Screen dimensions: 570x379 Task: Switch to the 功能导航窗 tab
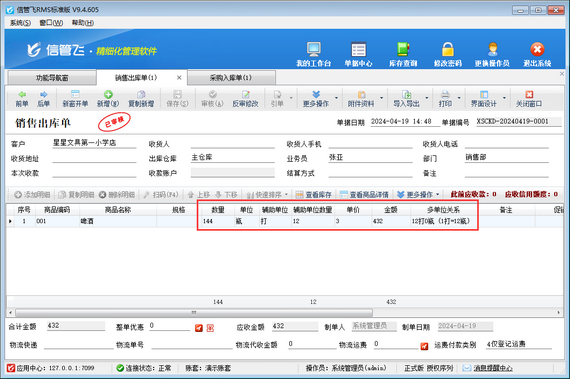[52, 78]
